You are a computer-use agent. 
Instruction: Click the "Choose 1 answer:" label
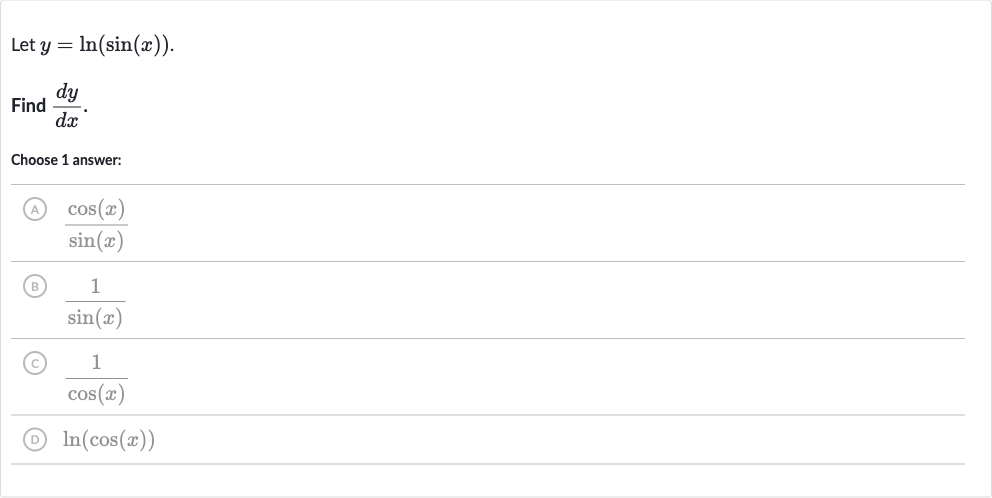[66, 160]
